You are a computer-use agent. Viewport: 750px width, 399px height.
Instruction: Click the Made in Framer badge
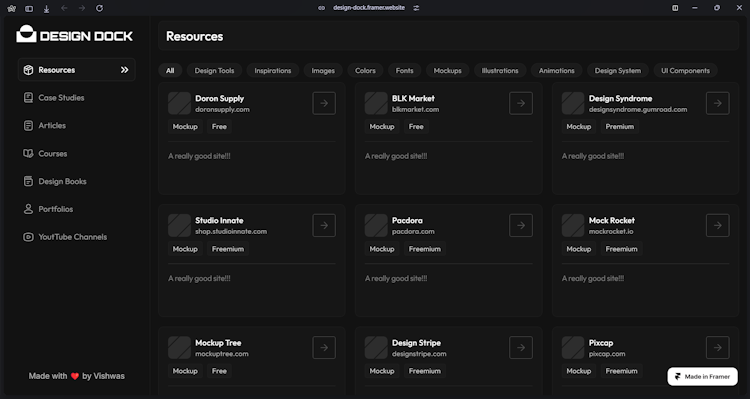[702, 377]
